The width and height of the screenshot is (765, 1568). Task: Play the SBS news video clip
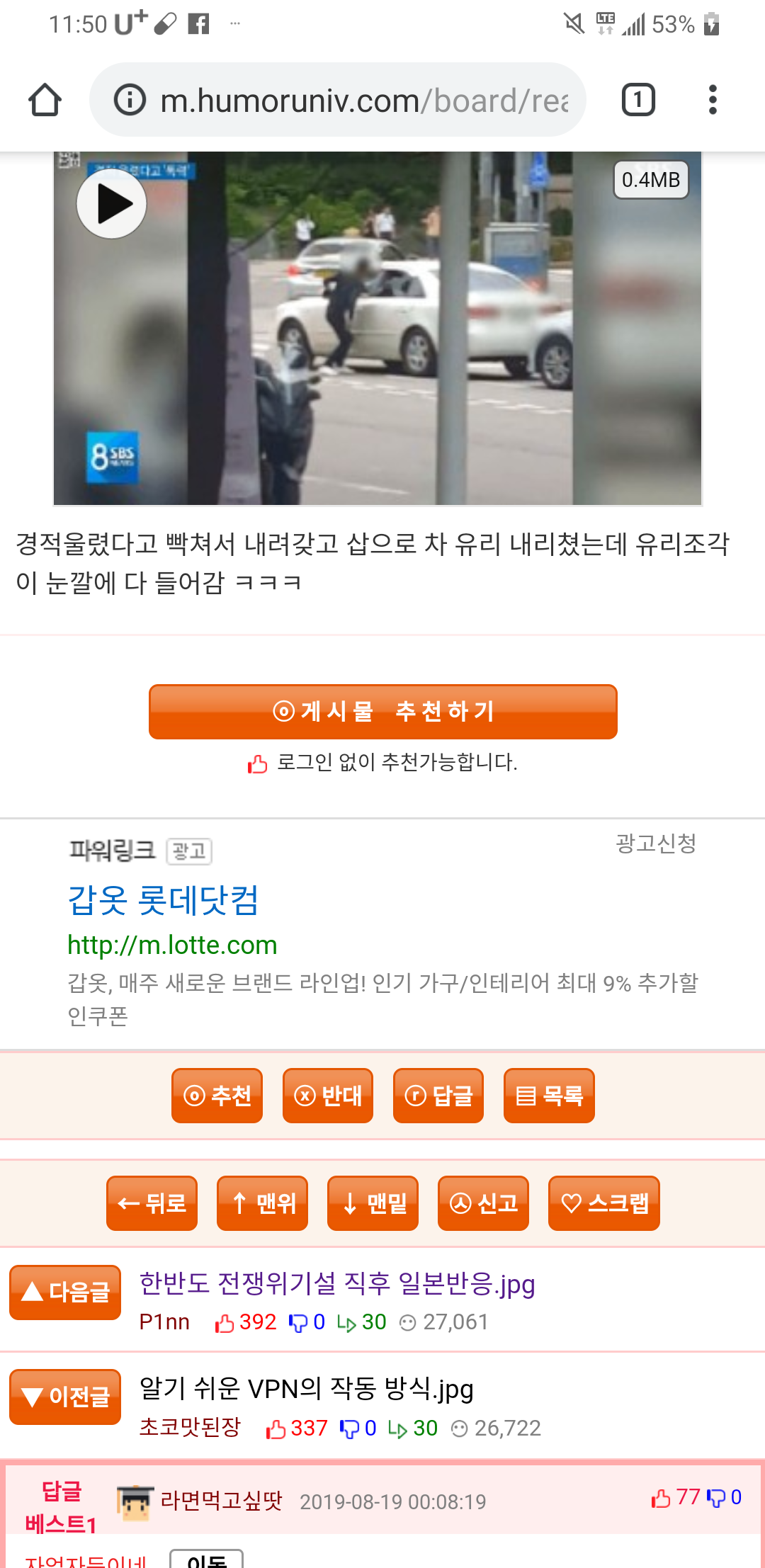point(111,204)
